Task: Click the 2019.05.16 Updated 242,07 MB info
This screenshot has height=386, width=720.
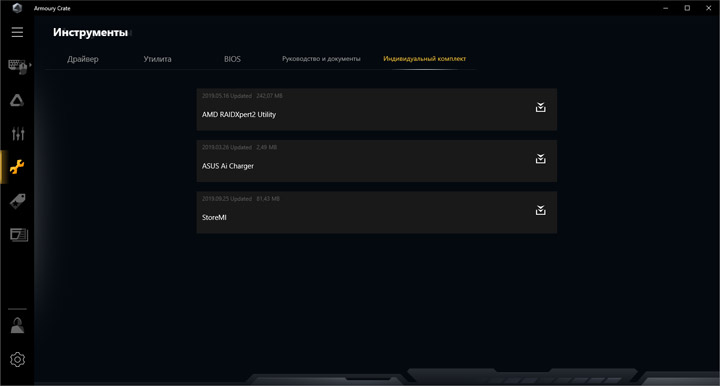Action: pyautogui.click(x=242, y=95)
